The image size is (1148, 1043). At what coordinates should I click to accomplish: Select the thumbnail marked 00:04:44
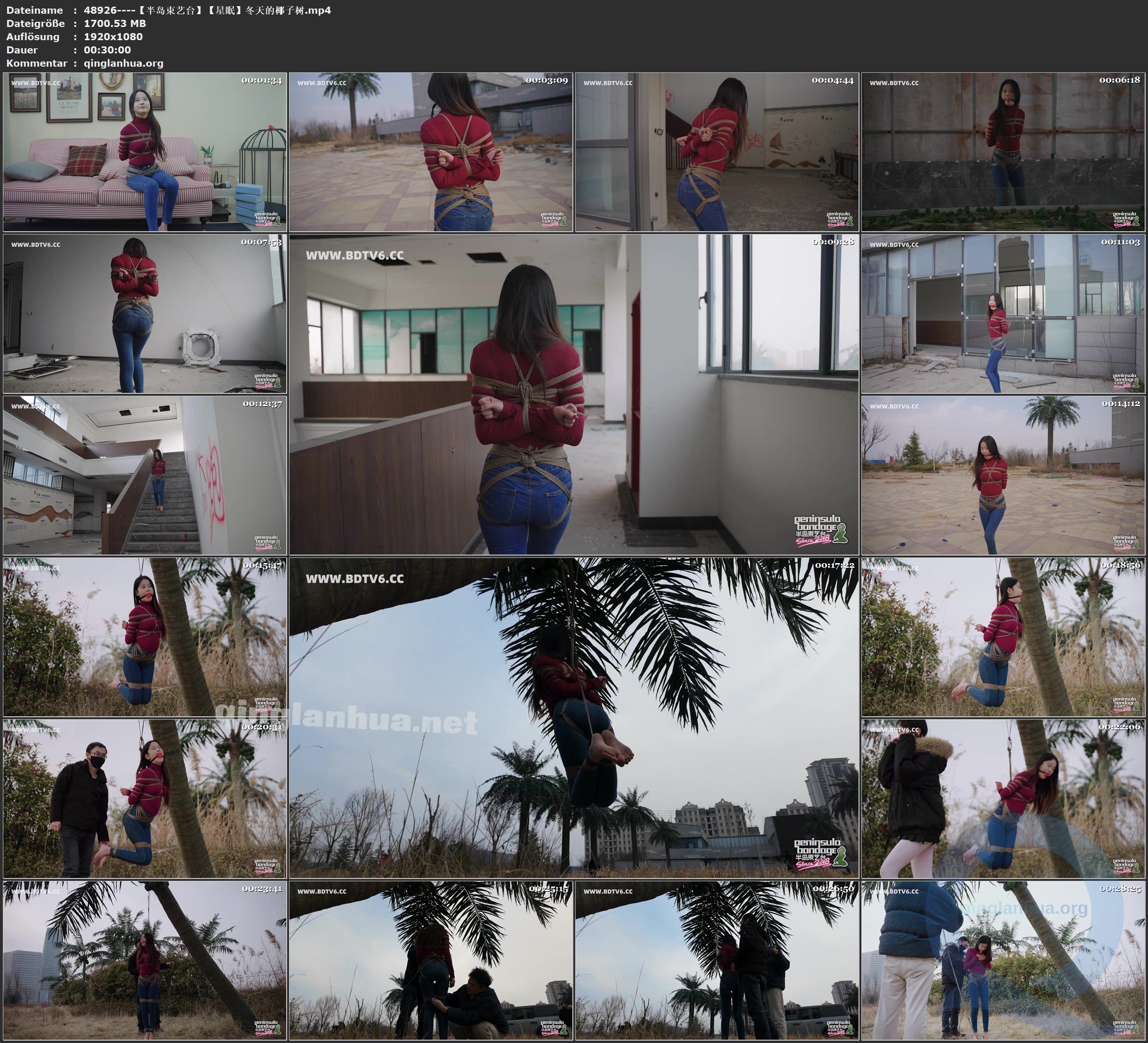click(x=717, y=152)
